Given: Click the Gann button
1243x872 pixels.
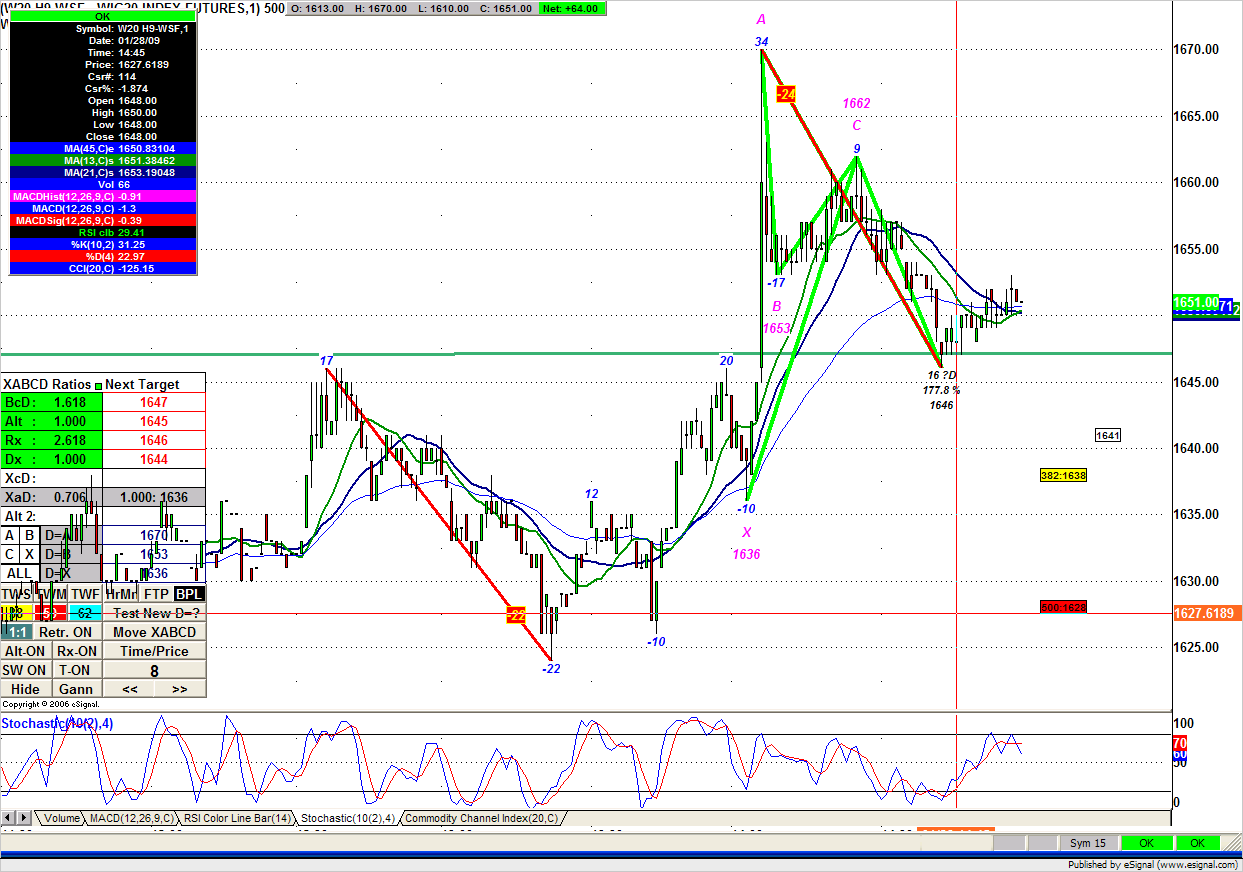Looking at the screenshot, I should 76,689.
